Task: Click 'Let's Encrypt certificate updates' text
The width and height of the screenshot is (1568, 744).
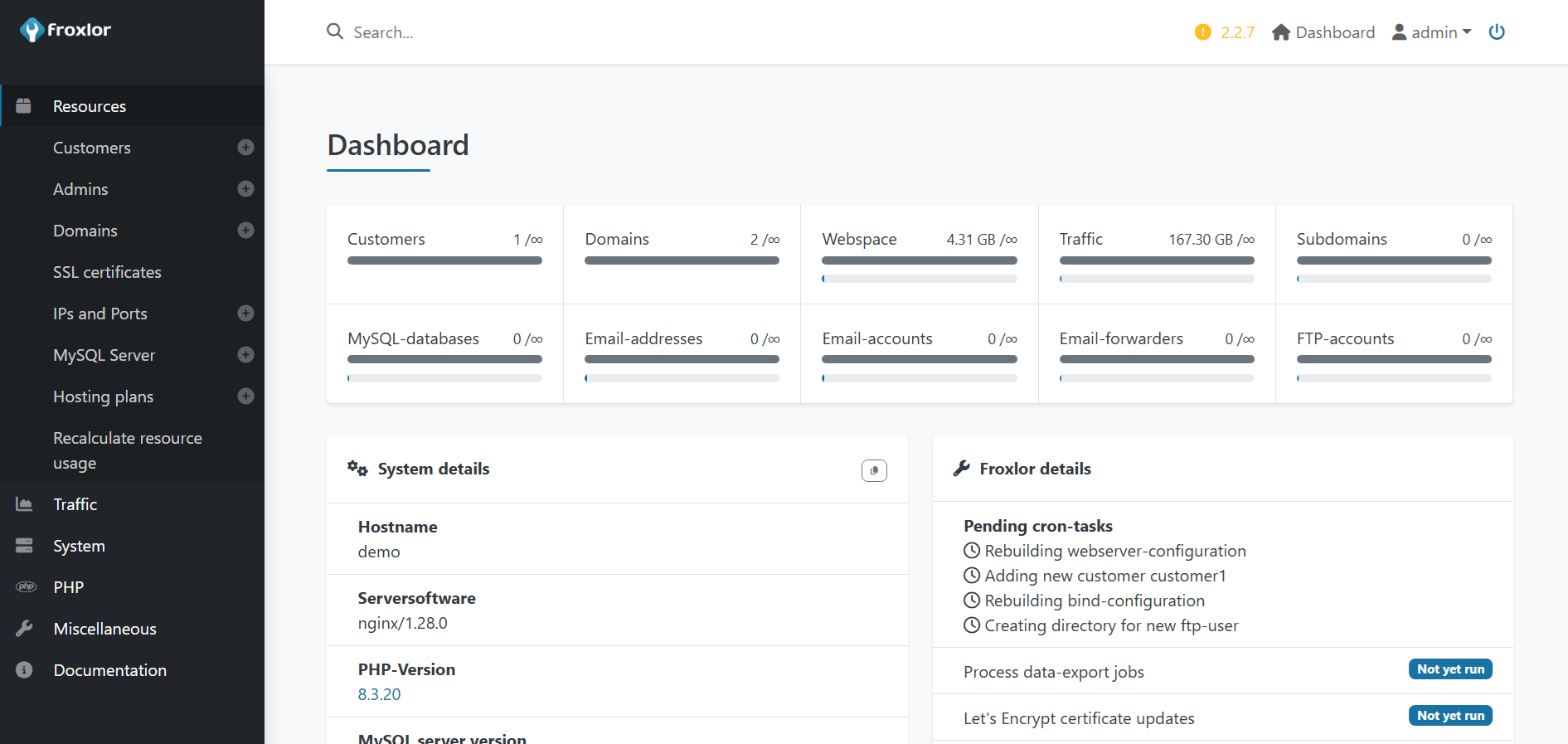Action: point(1079,718)
